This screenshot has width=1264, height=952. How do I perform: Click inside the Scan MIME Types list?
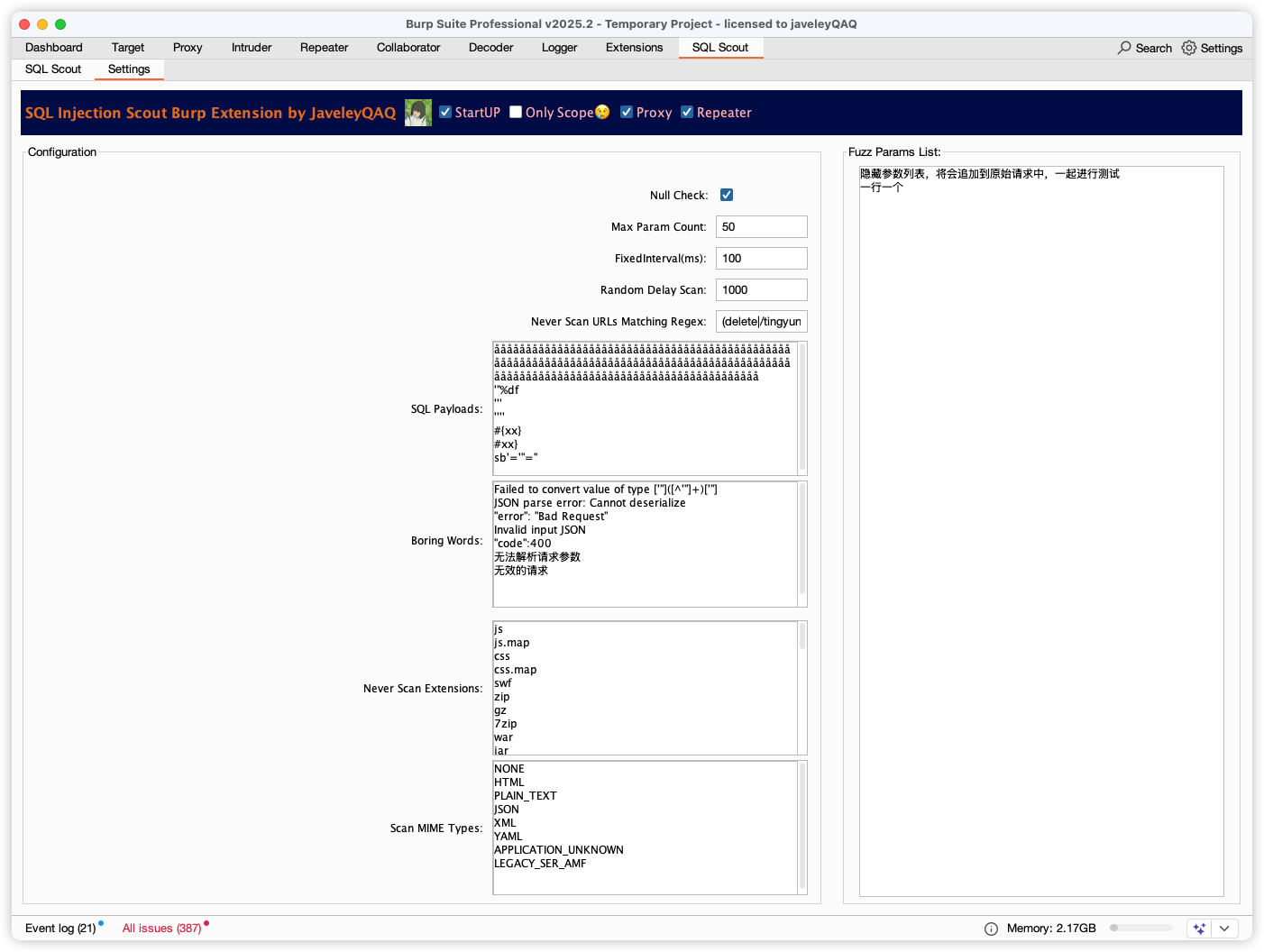(645, 828)
